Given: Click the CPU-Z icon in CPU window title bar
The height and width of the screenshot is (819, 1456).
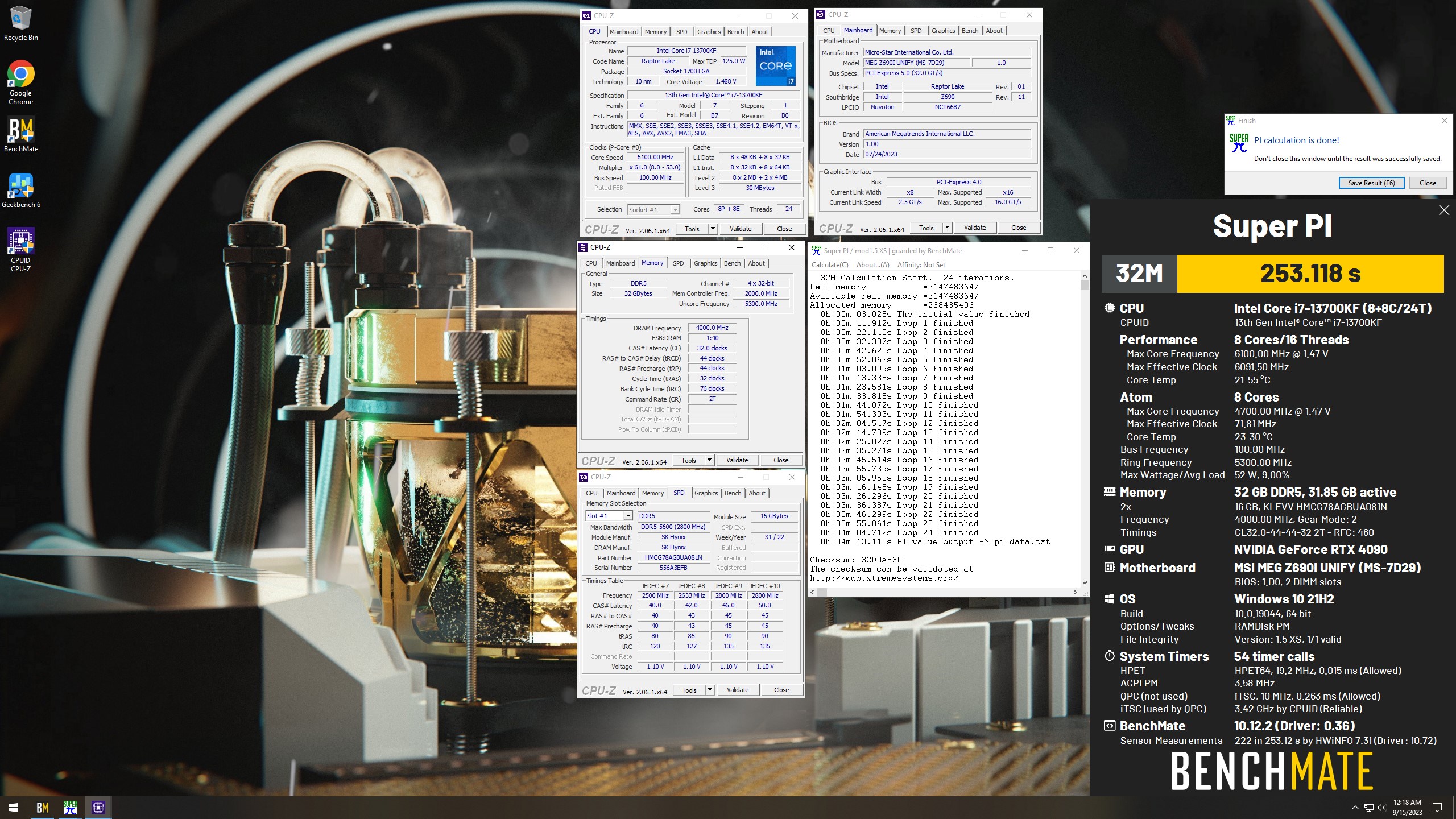Looking at the screenshot, I should coord(587,16).
